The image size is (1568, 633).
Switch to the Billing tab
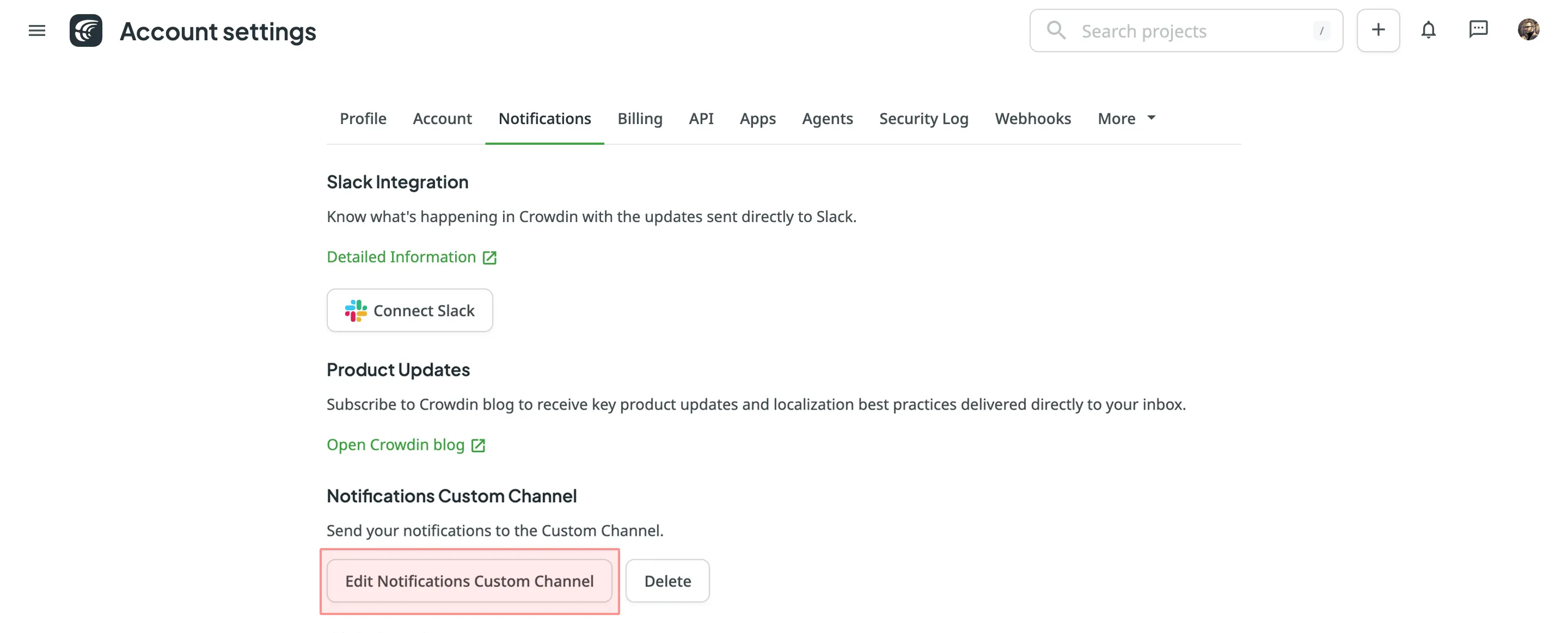(x=640, y=118)
